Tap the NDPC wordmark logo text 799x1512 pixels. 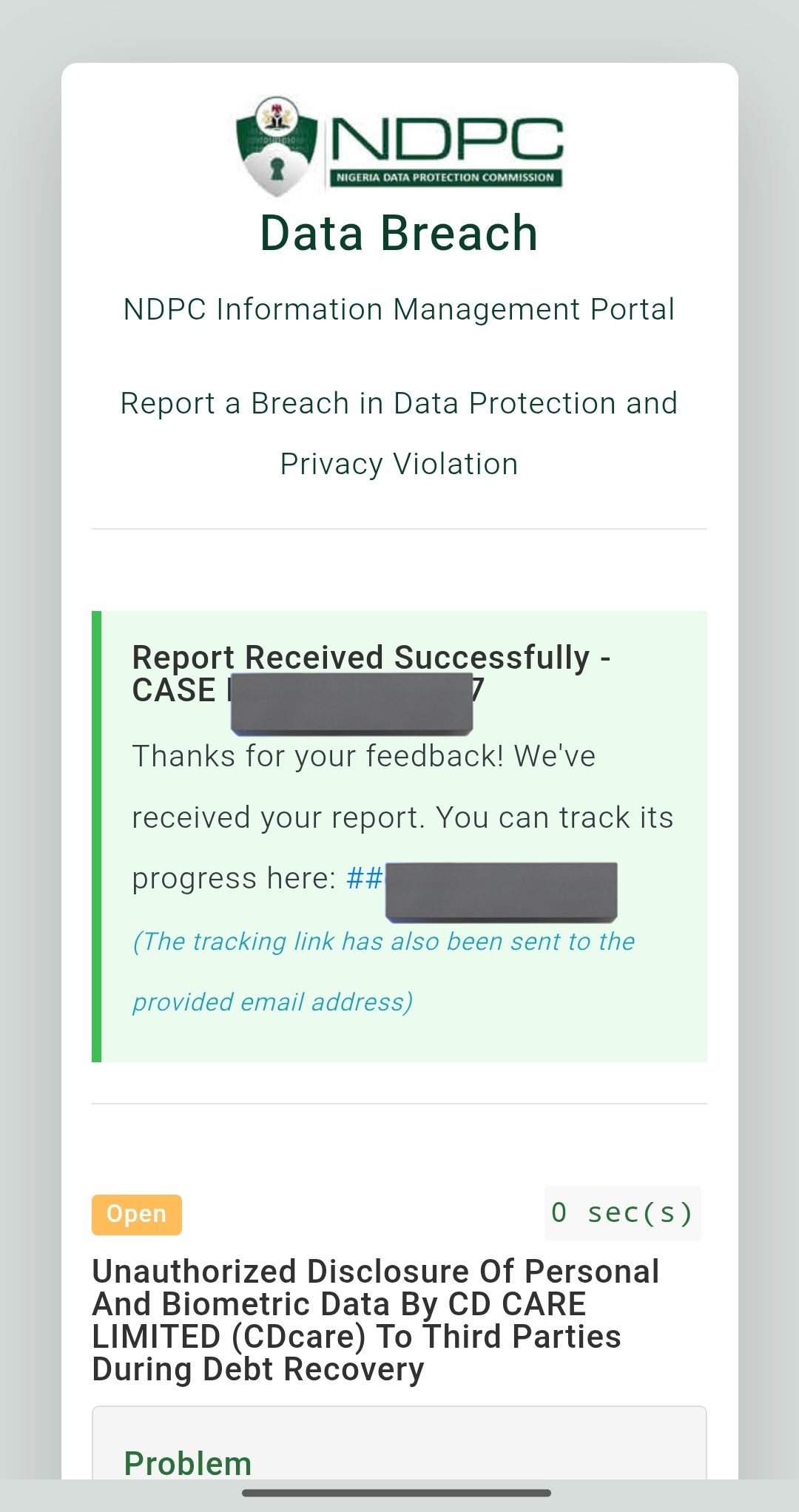coord(446,139)
